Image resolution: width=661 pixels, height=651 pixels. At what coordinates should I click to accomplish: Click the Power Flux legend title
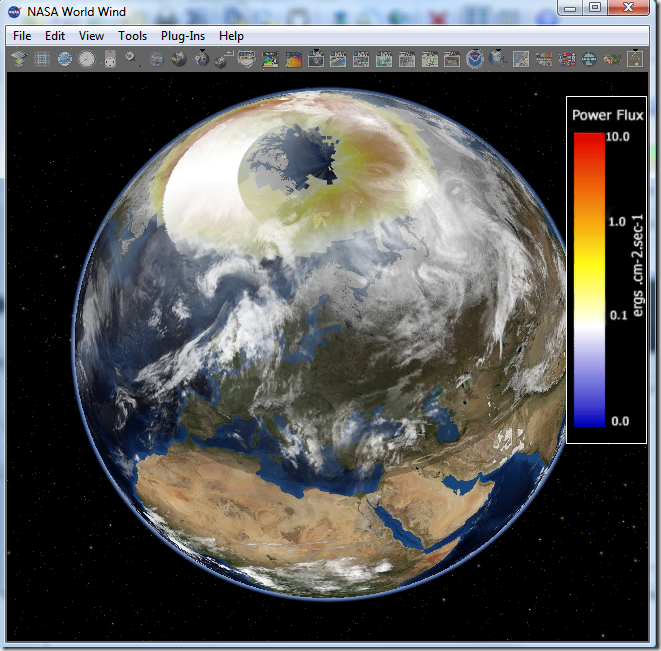[x=607, y=115]
